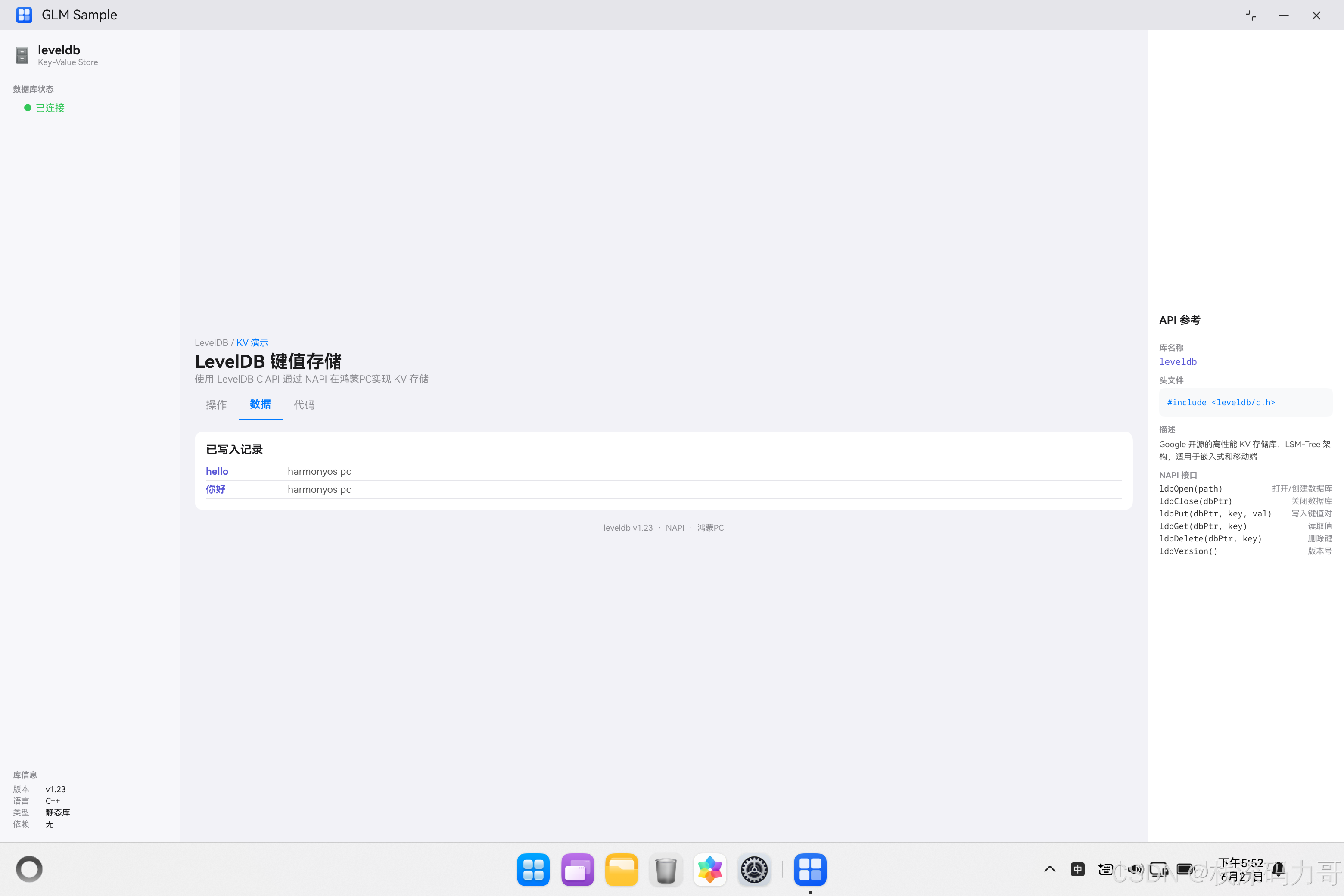Click the running GLM Sample dock icon
The width and height of the screenshot is (1344, 896).
810,870
